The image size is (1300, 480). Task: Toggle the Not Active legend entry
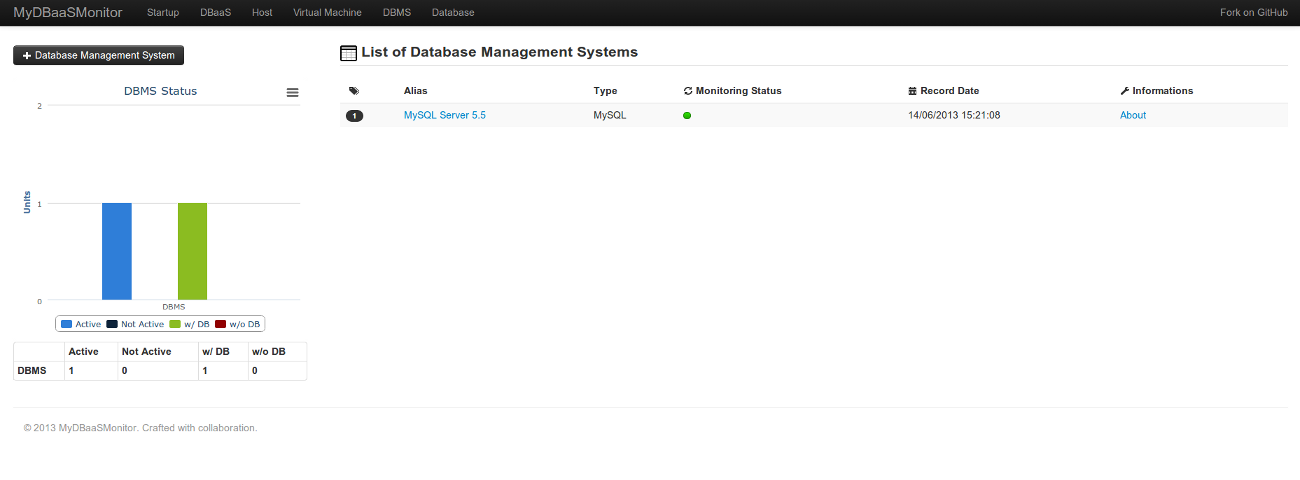coord(135,324)
